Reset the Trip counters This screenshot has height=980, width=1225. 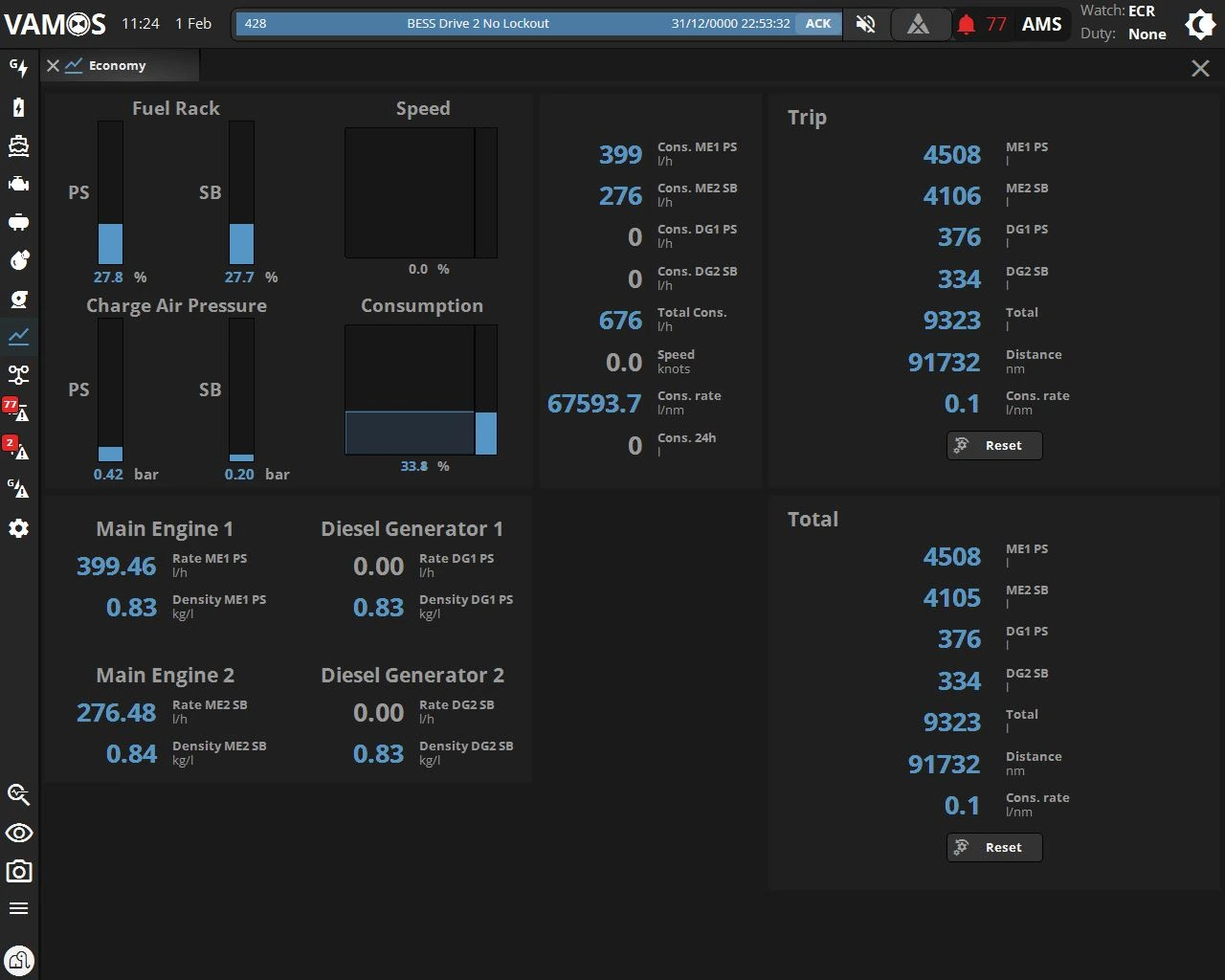tap(994, 445)
